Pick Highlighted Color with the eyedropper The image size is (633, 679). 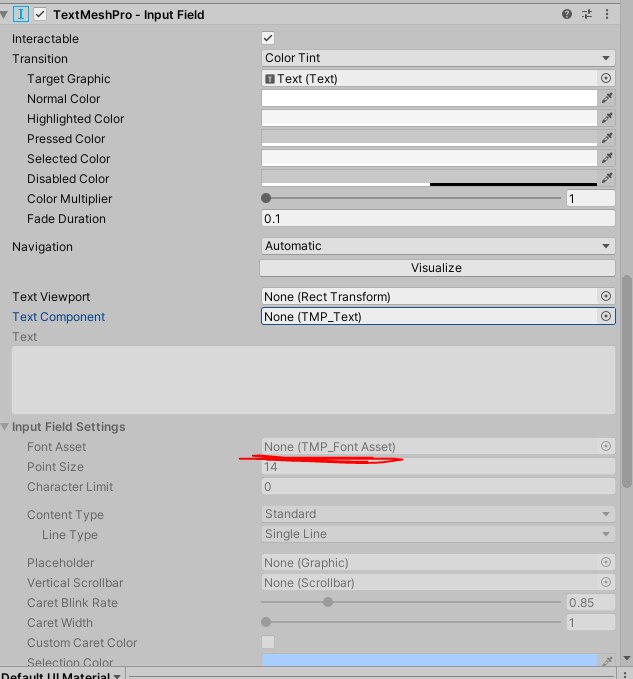(x=607, y=118)
